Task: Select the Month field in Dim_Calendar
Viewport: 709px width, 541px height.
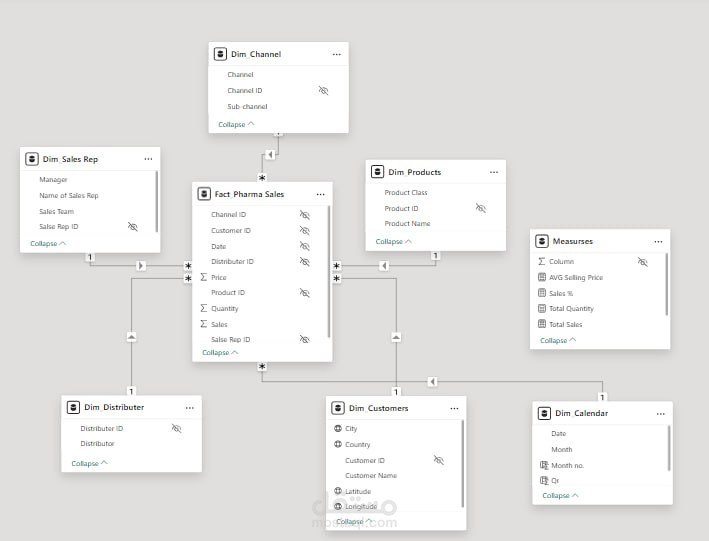Action: click(x=562, y=449)
